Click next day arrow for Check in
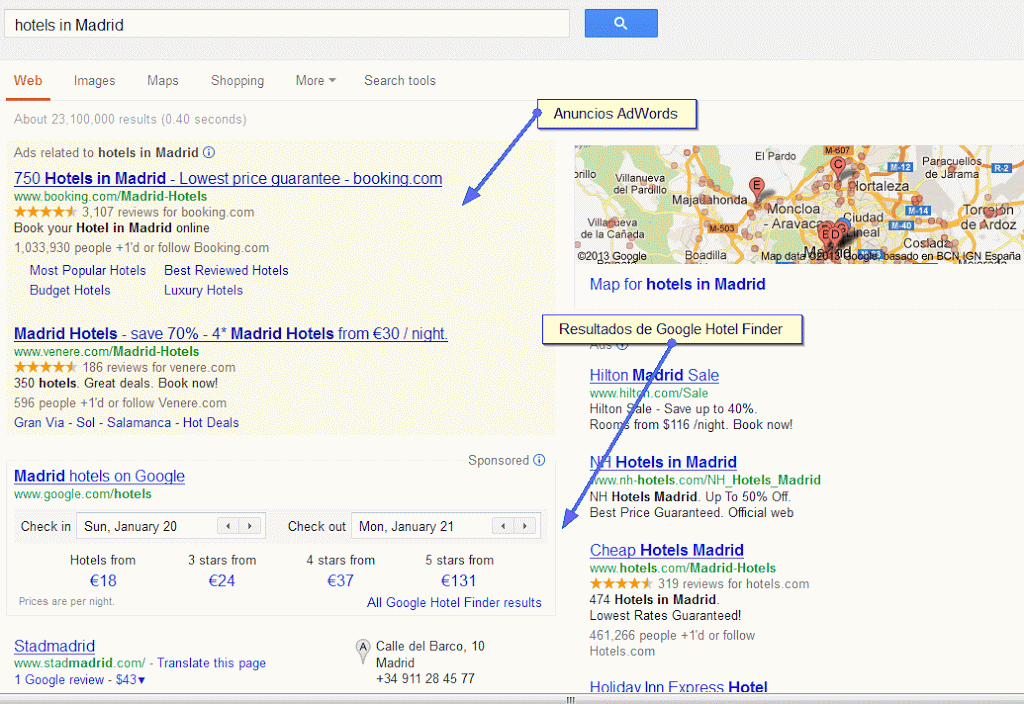This screenshot has height=704, width=1024. (x=249, y=526)
